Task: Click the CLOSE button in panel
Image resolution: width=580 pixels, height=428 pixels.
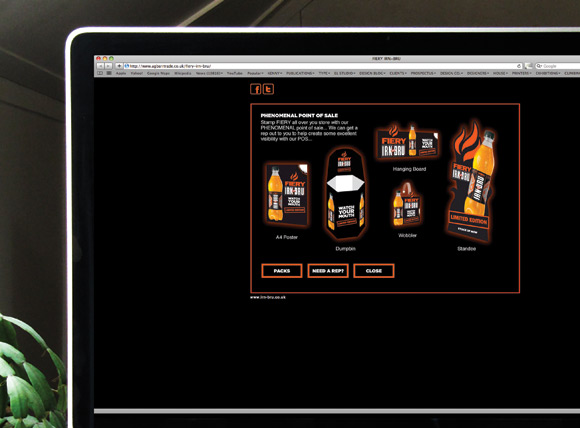Action: coord(374,271)
